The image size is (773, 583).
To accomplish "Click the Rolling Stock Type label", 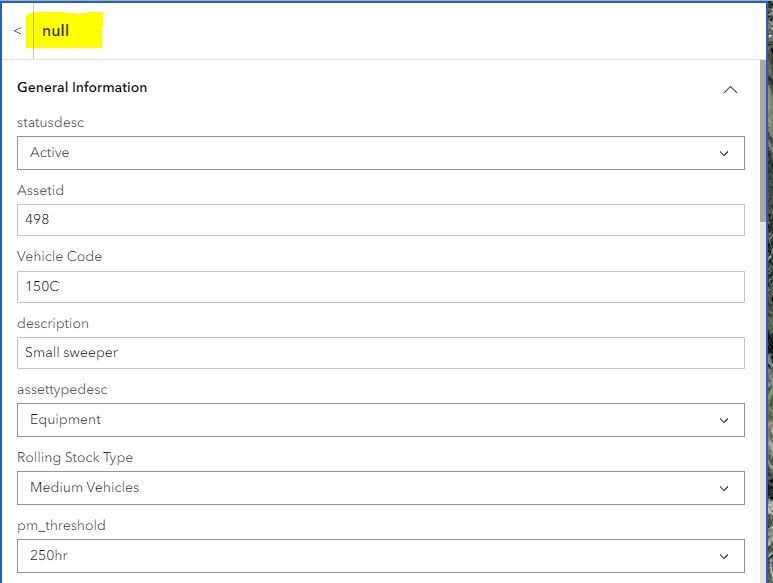I will tap(75, 457).
